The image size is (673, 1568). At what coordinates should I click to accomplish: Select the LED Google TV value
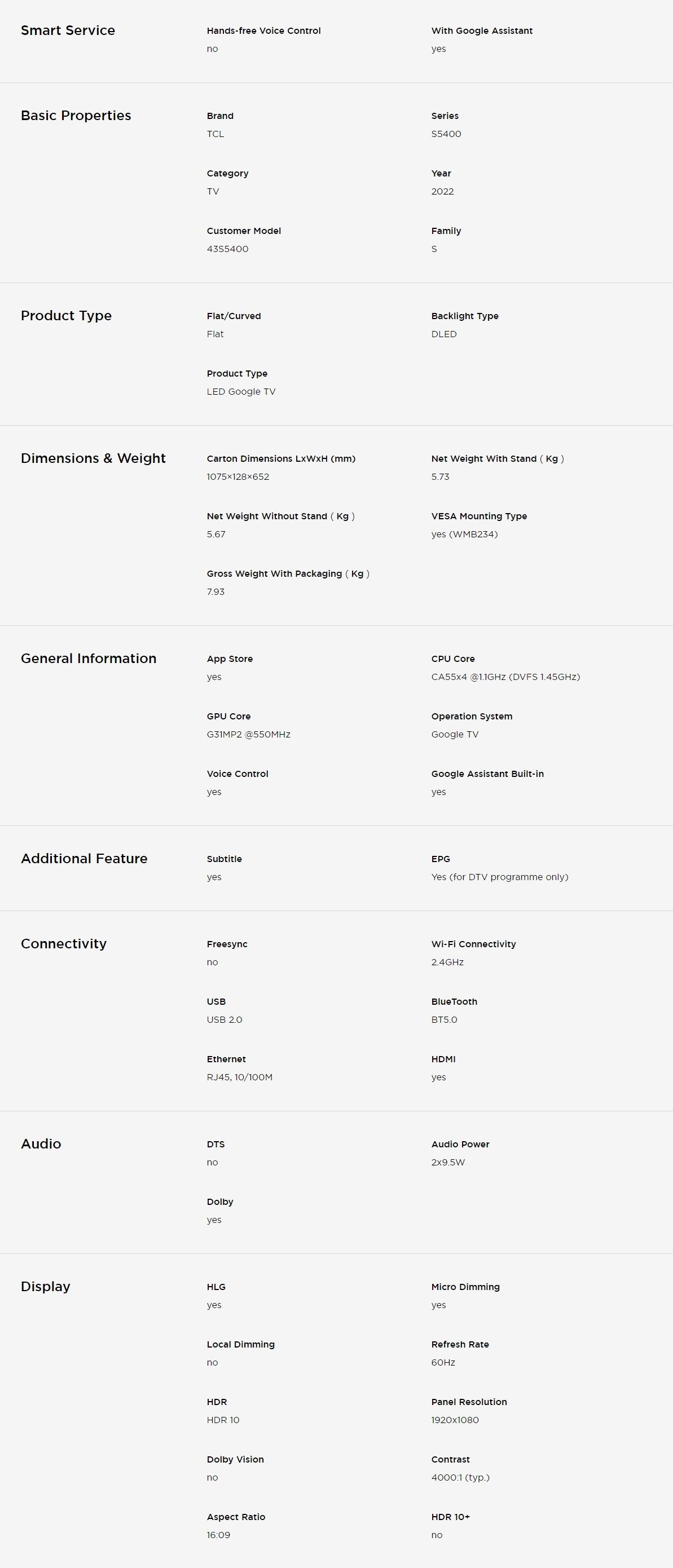click(240, 391)
